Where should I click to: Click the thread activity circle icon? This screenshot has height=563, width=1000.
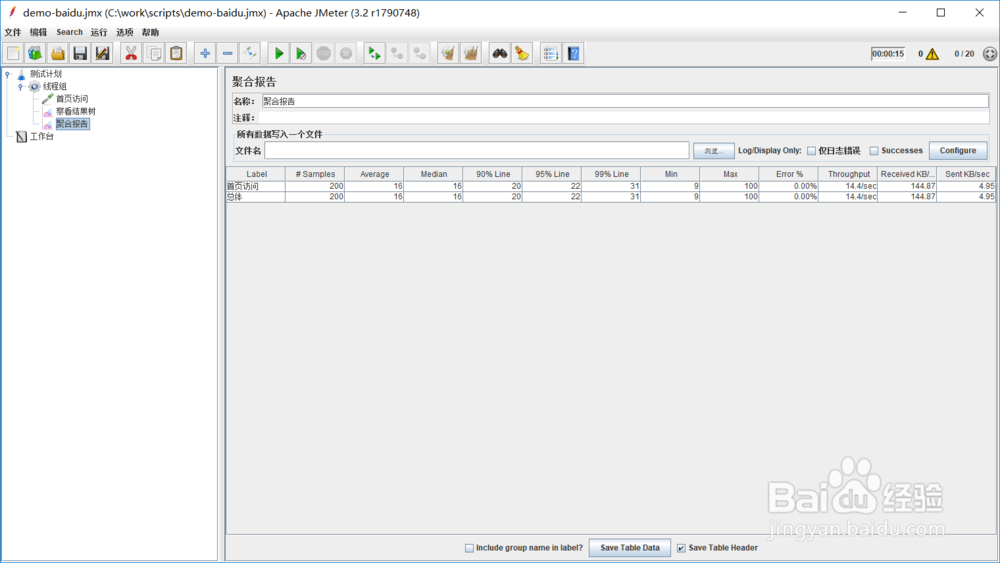pyautogui.click(x=990, y=54)
